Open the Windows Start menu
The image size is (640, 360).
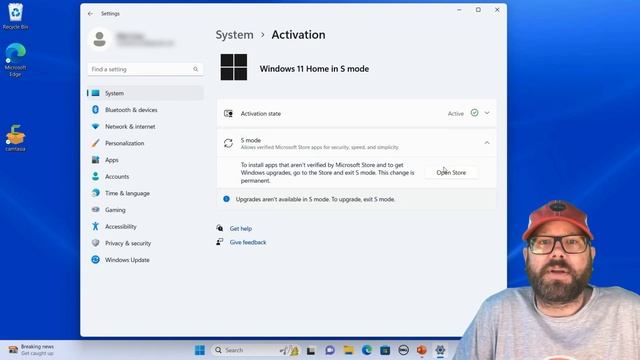point(200,350)
